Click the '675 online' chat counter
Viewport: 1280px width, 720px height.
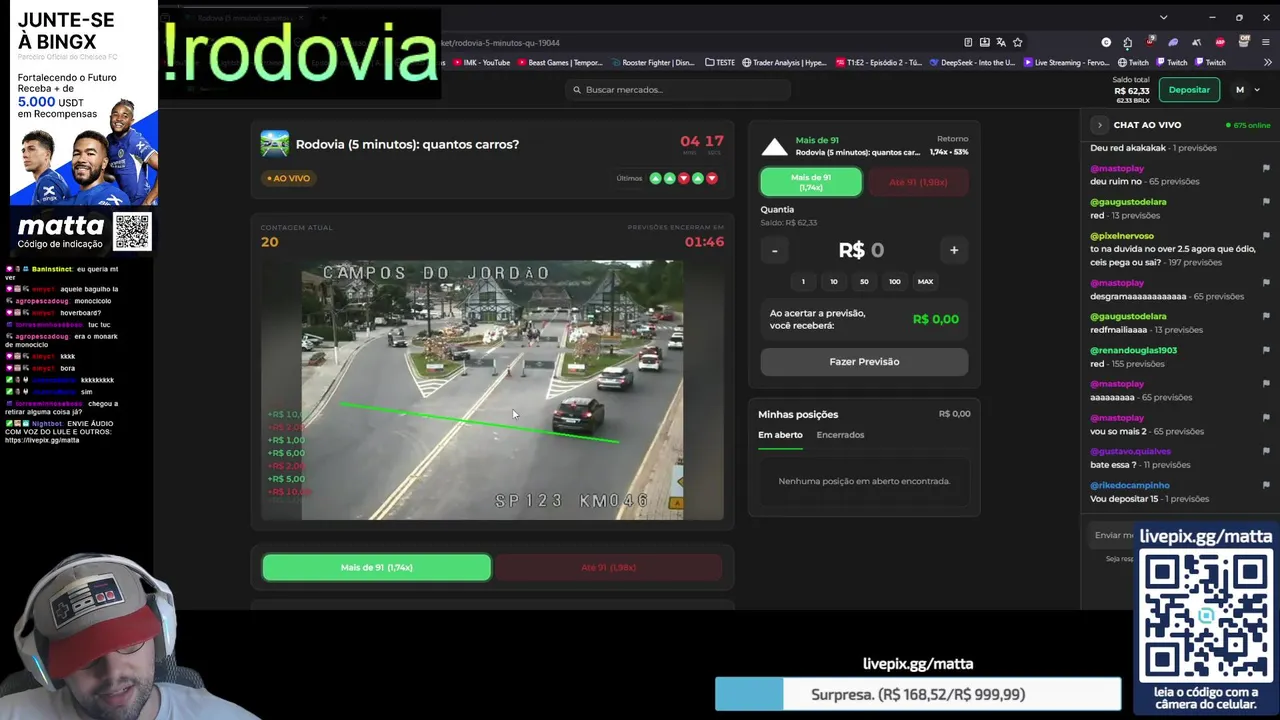(1248, 125)
